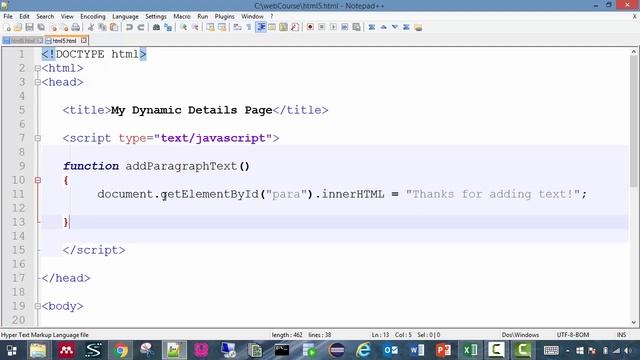Open the Replace toolbar icon
The height and width of the screenshot is (360, 640).
click(x=168, y=27)
